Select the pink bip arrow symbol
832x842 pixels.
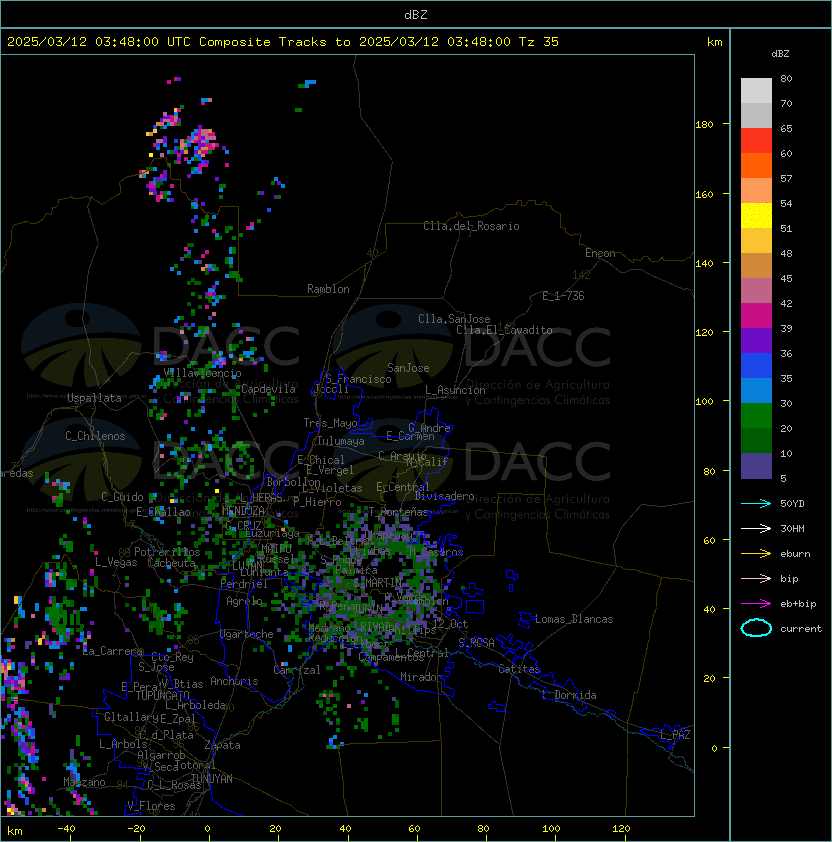(756, 578)
